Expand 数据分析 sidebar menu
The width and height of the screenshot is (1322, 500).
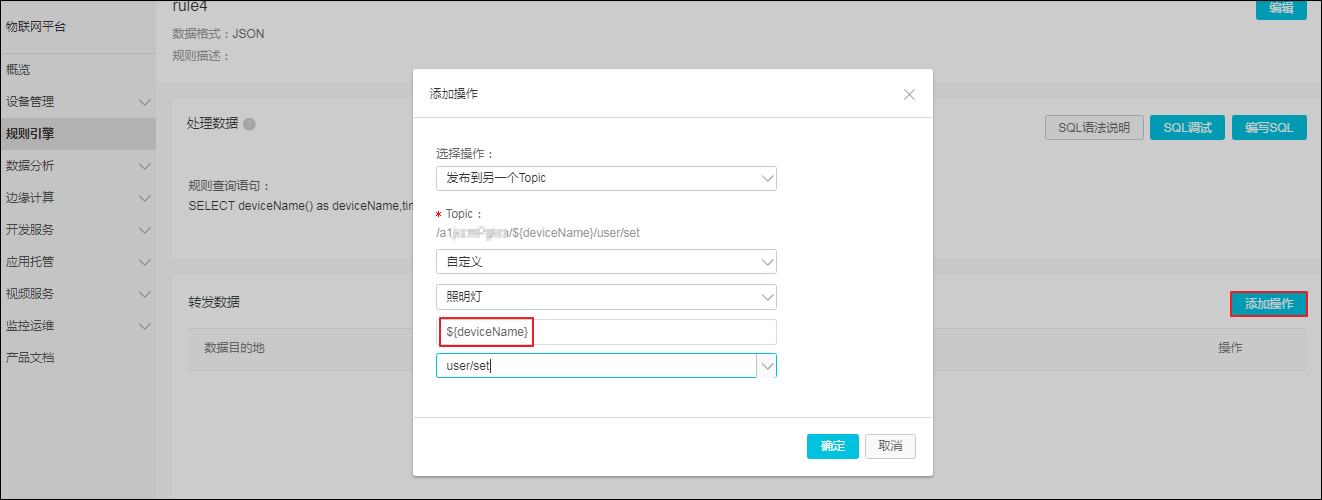(x=78, y=166)
